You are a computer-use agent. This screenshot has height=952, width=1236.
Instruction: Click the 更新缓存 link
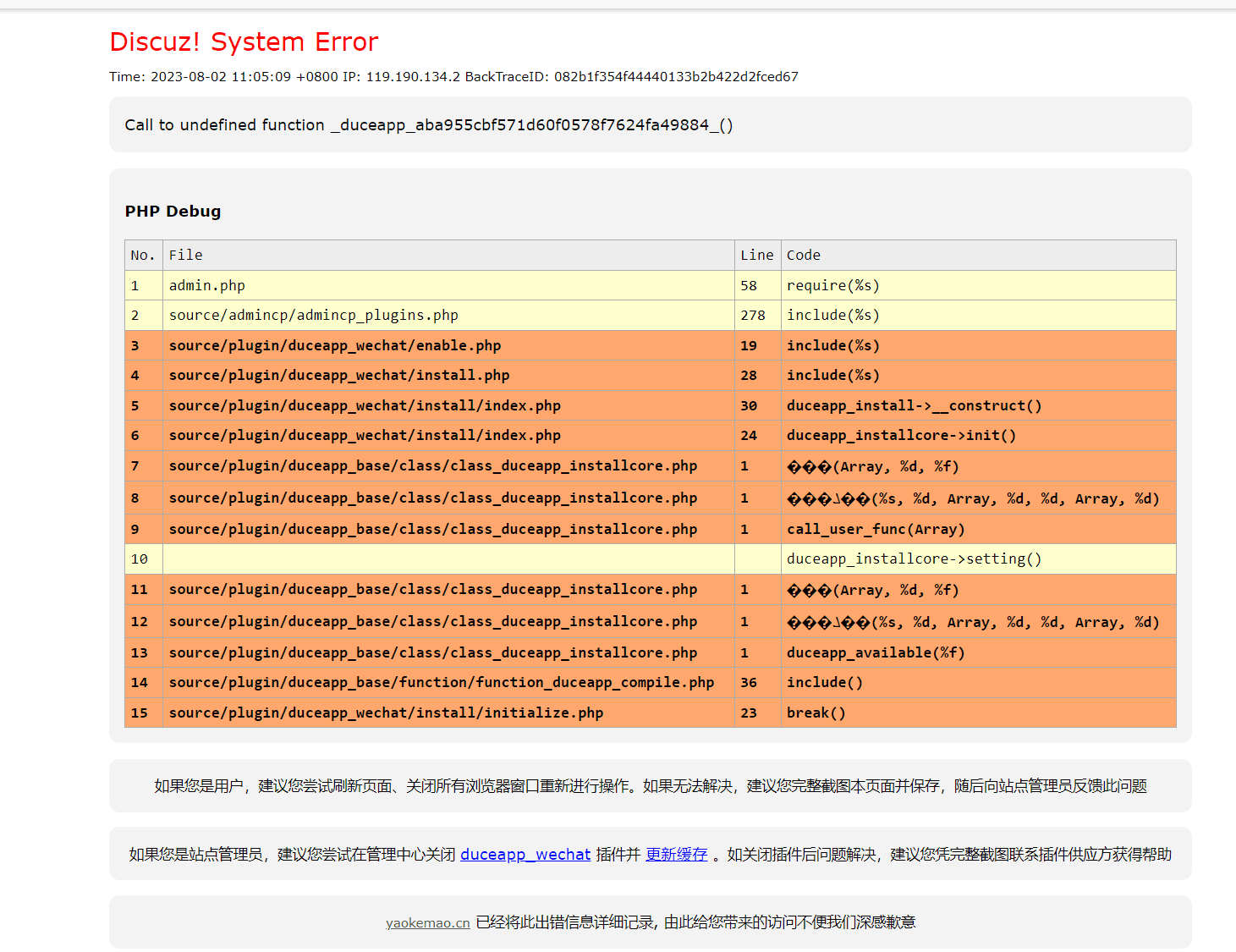(x=676, y=854)
